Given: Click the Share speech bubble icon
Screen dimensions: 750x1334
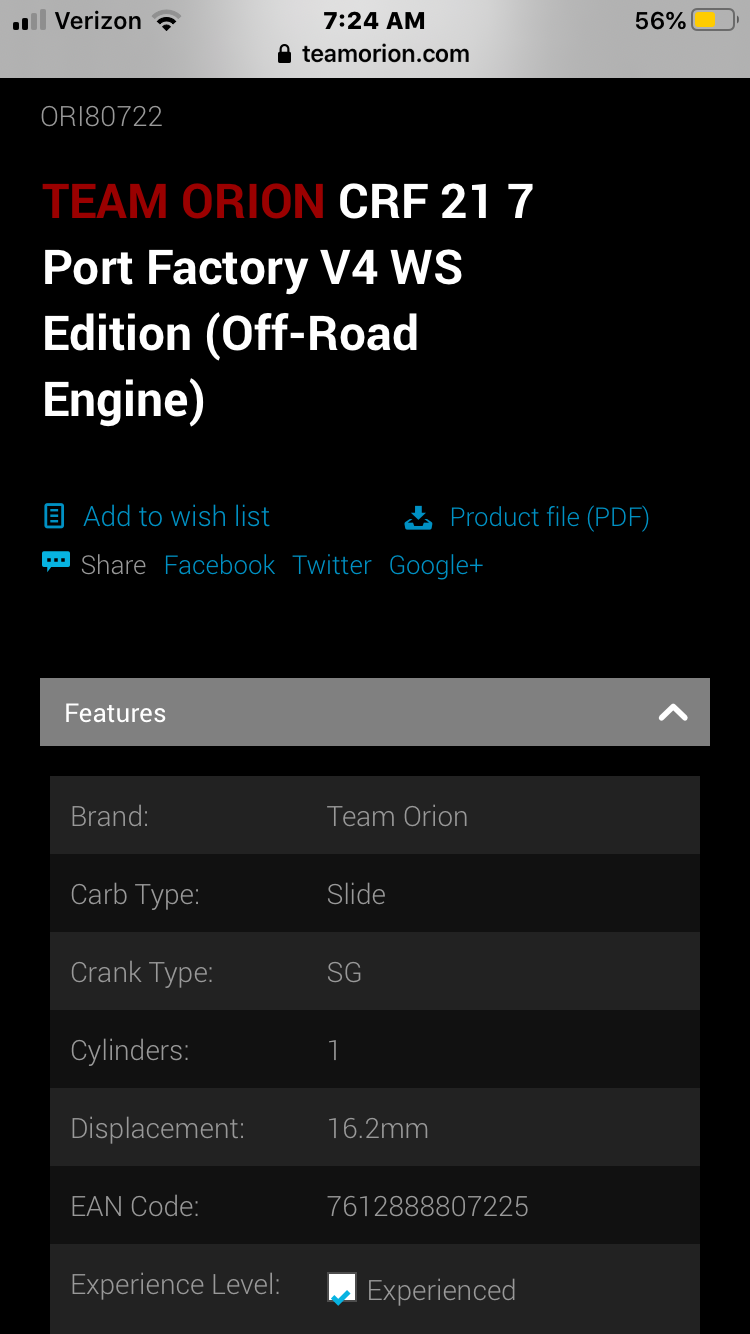Looking at the screenshot, I should (x=56, y=562).
